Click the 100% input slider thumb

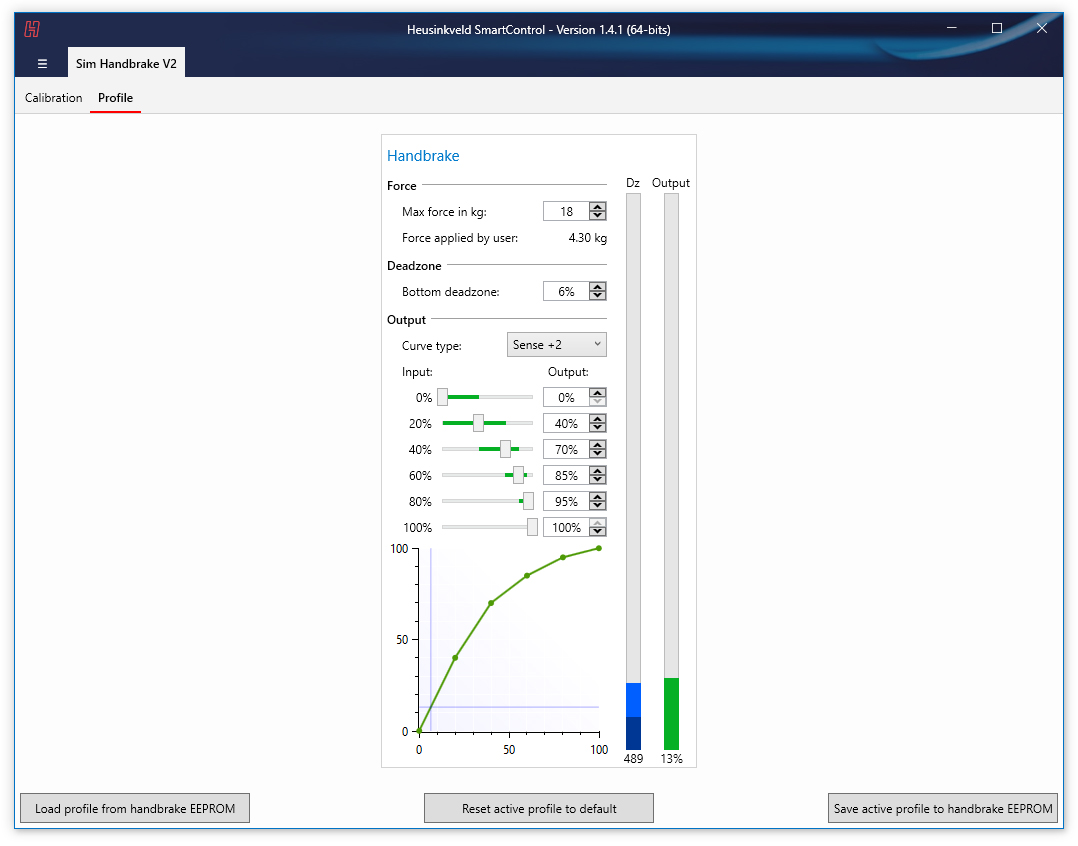pos(532,528)
